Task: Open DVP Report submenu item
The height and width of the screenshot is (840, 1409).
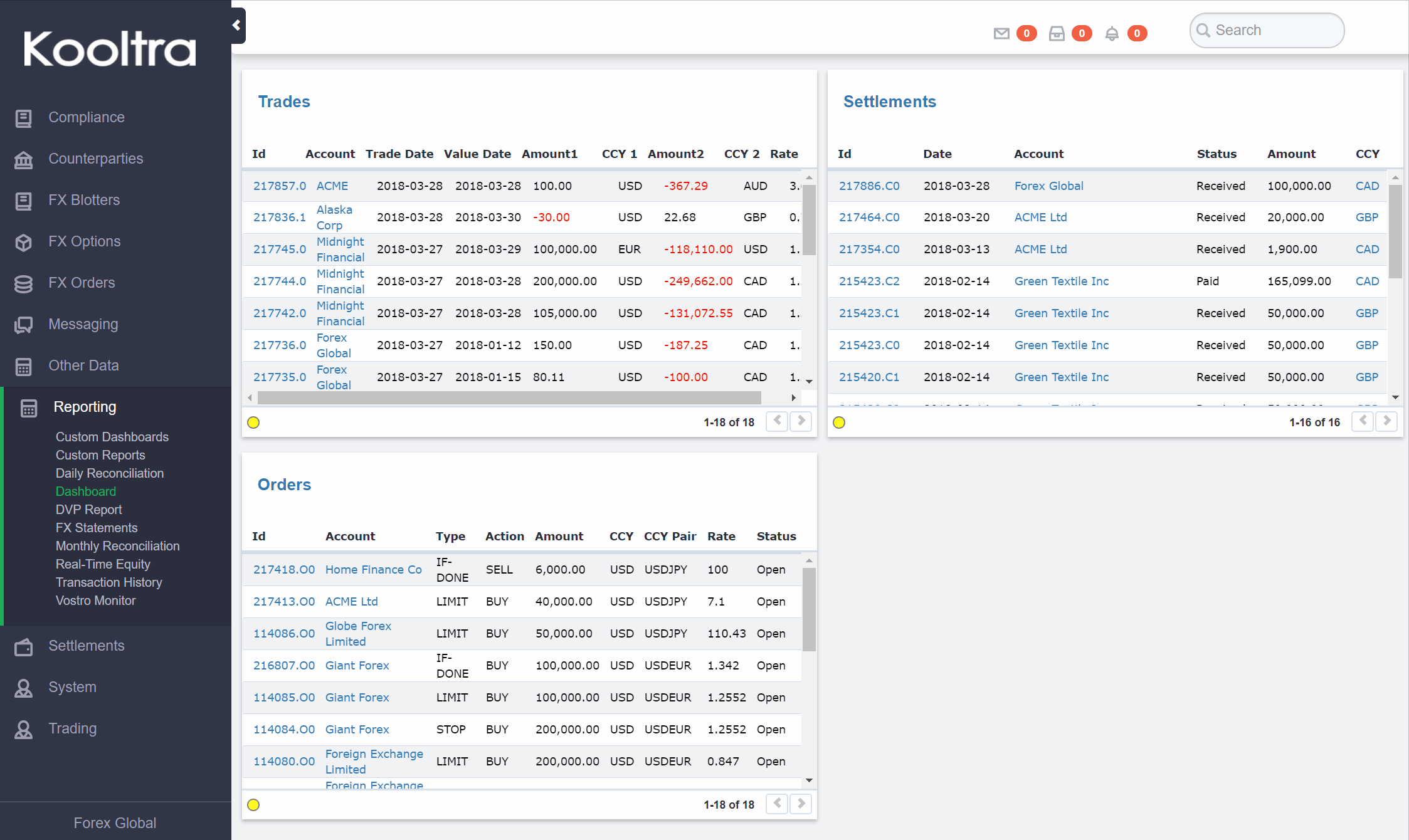Action: tap(89, 510)
